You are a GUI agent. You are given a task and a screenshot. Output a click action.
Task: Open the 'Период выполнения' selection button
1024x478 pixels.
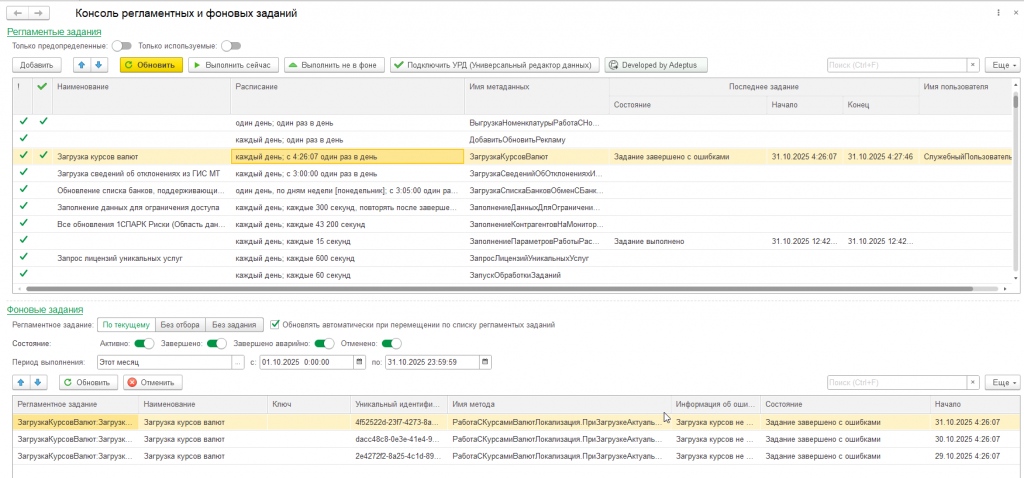(238, 362)
